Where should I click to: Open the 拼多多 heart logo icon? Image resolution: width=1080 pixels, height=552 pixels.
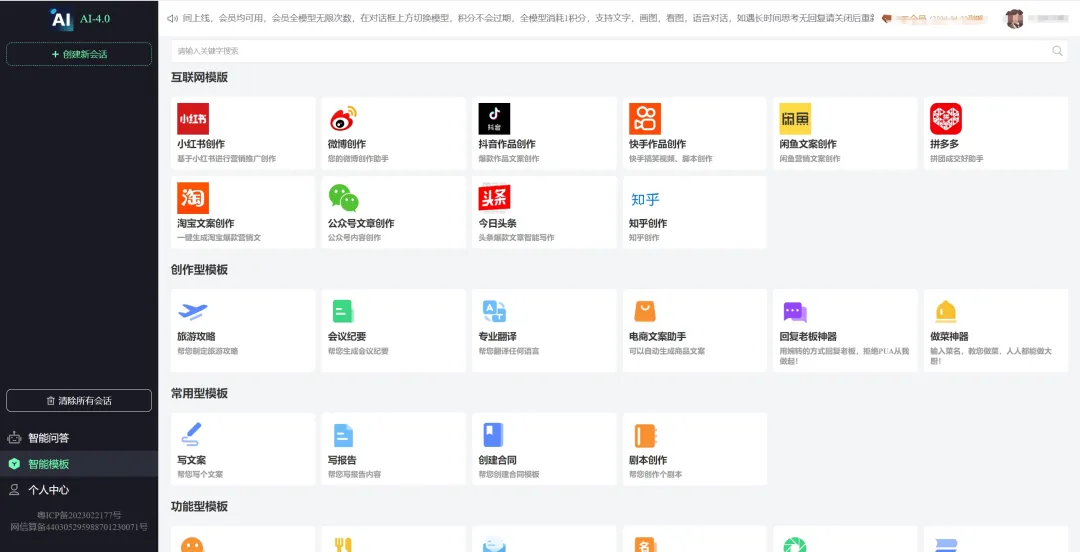[946, 119]
